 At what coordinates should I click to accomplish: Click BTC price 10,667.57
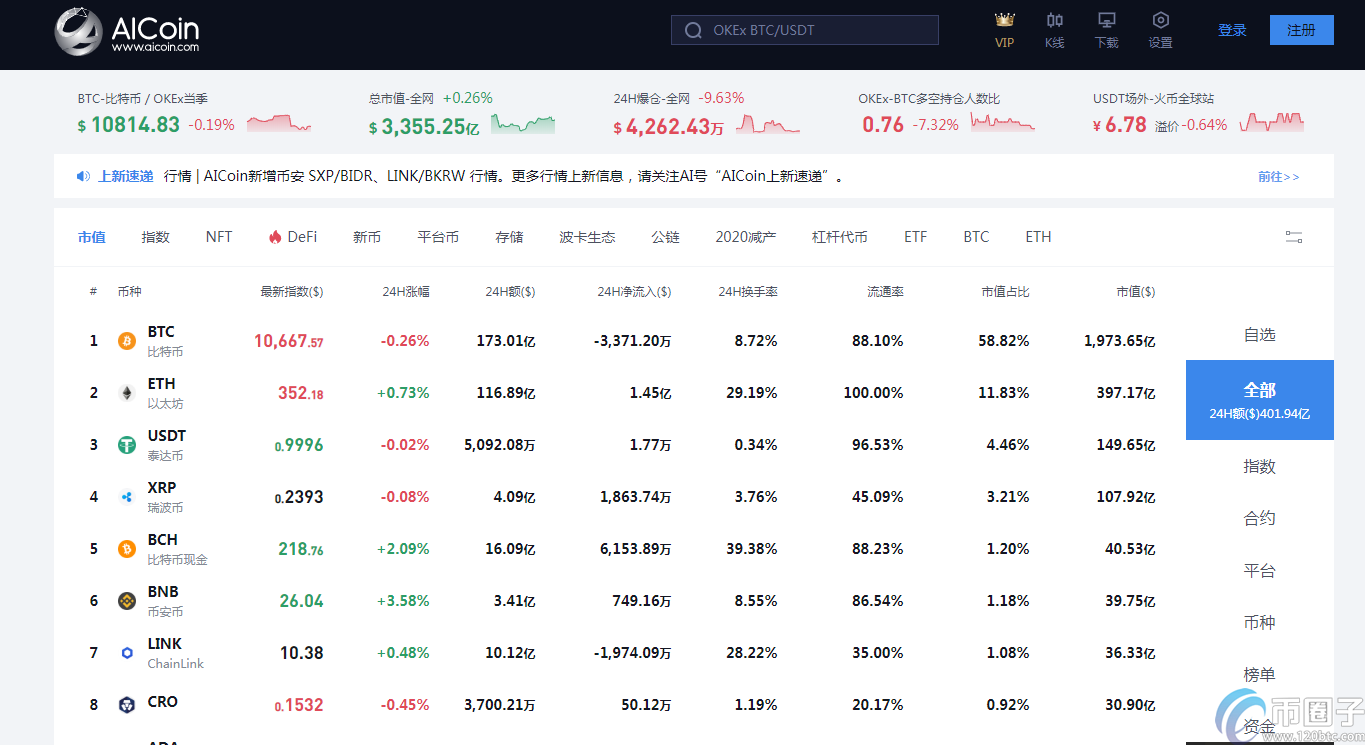click(x=288, y=341)
